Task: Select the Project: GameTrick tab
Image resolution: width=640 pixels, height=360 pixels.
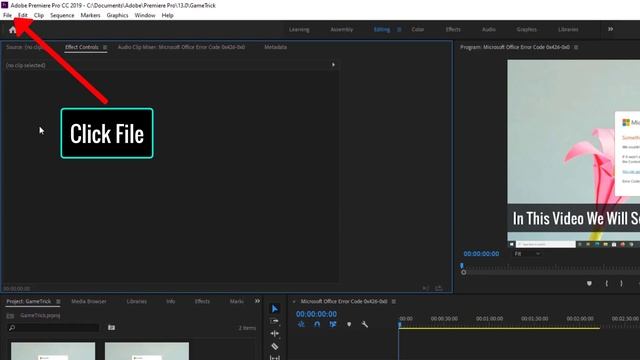Action: [x=29, y=301]
